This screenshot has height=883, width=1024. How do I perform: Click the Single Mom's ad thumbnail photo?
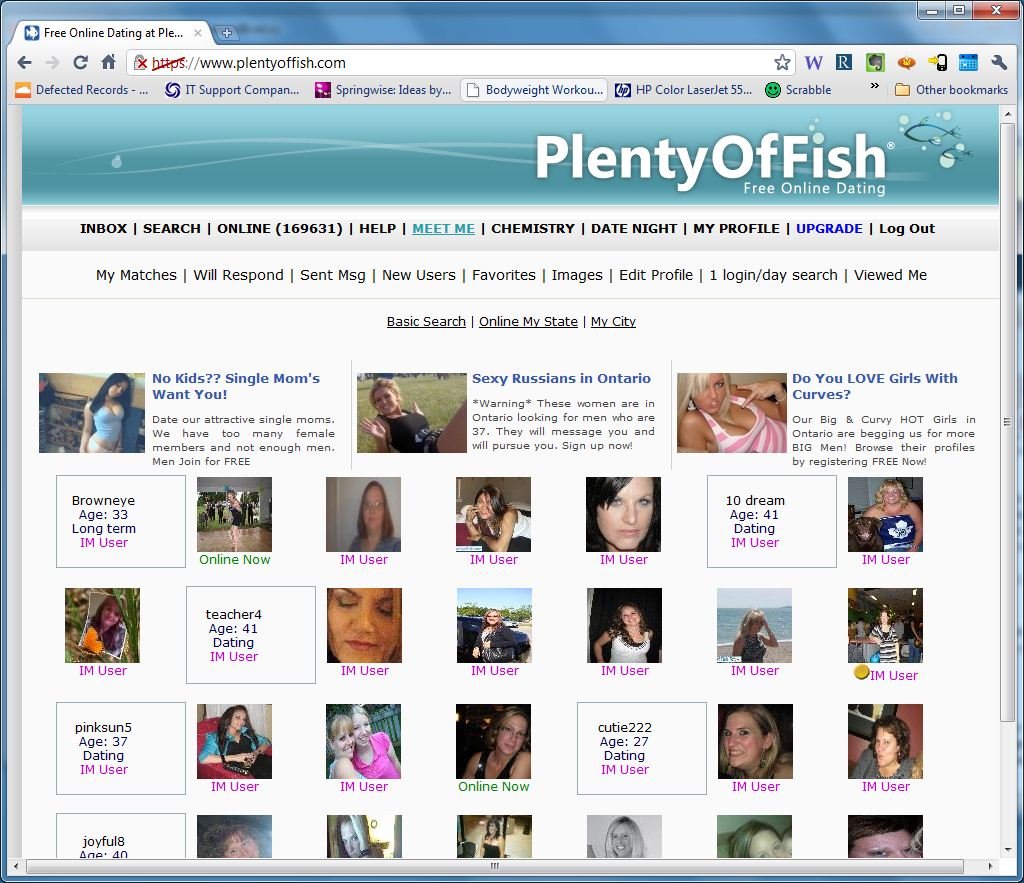click(91, 413)
